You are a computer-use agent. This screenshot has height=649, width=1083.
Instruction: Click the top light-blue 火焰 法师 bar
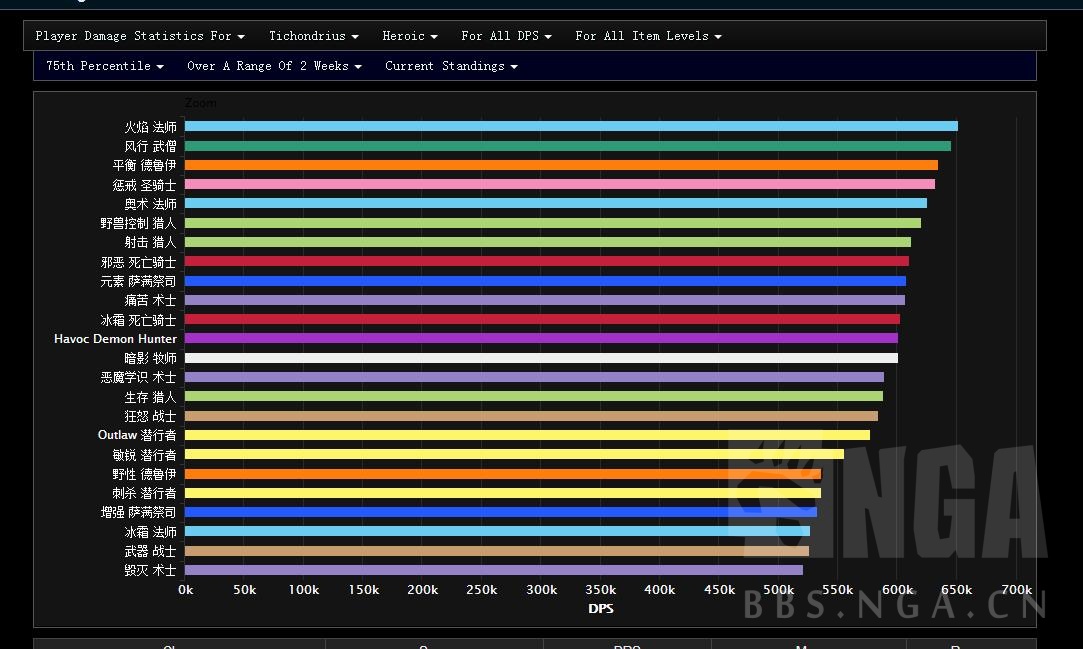coord(570,126)
